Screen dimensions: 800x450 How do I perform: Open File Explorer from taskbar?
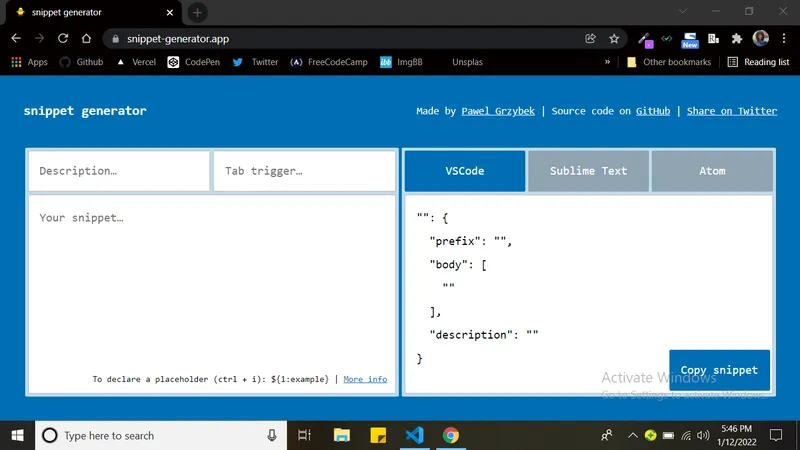point(341,435)
